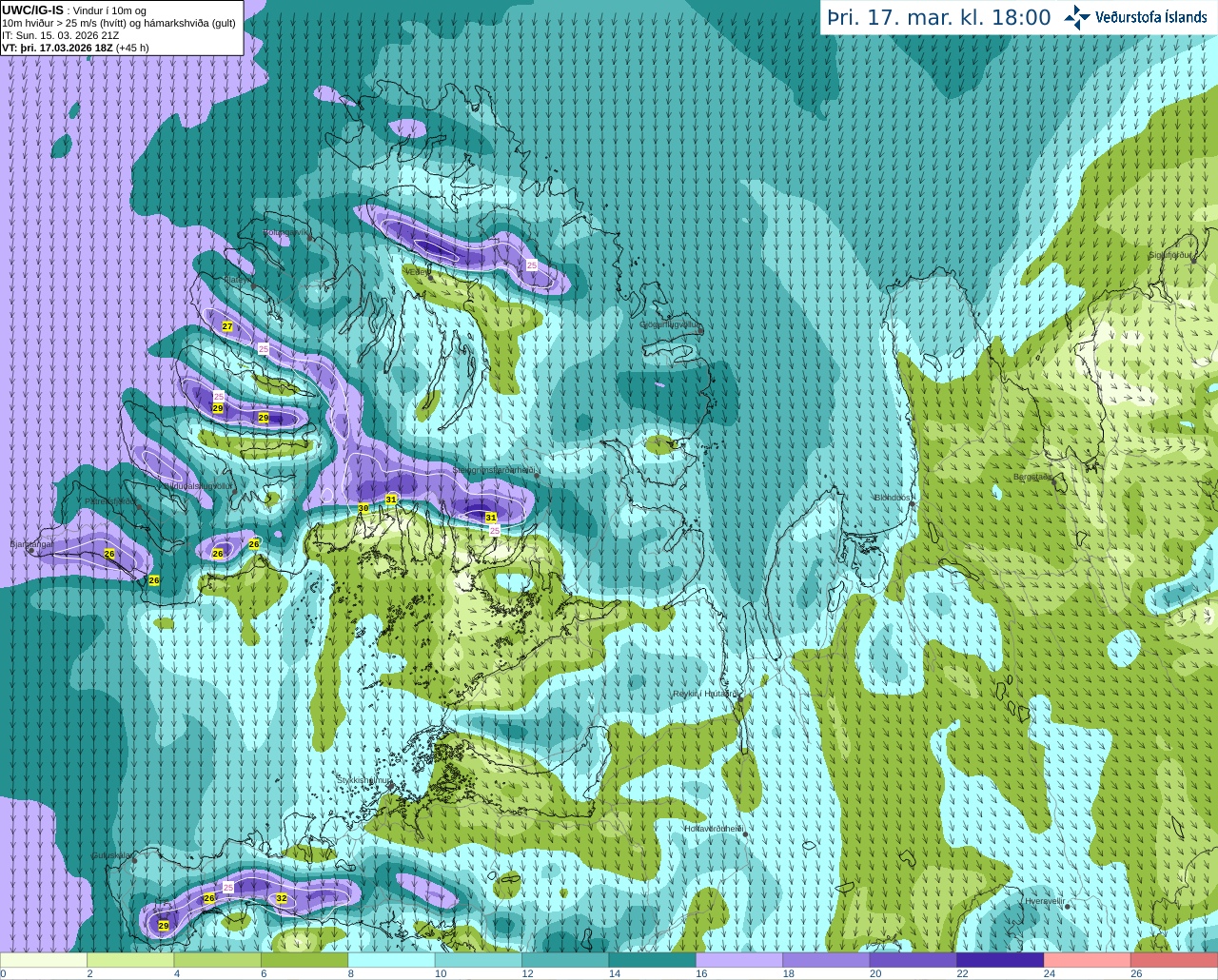Click the above-26 m/s salmon legend swatch
Viewport: 1218px width, 980px height.
(1174, 960)
